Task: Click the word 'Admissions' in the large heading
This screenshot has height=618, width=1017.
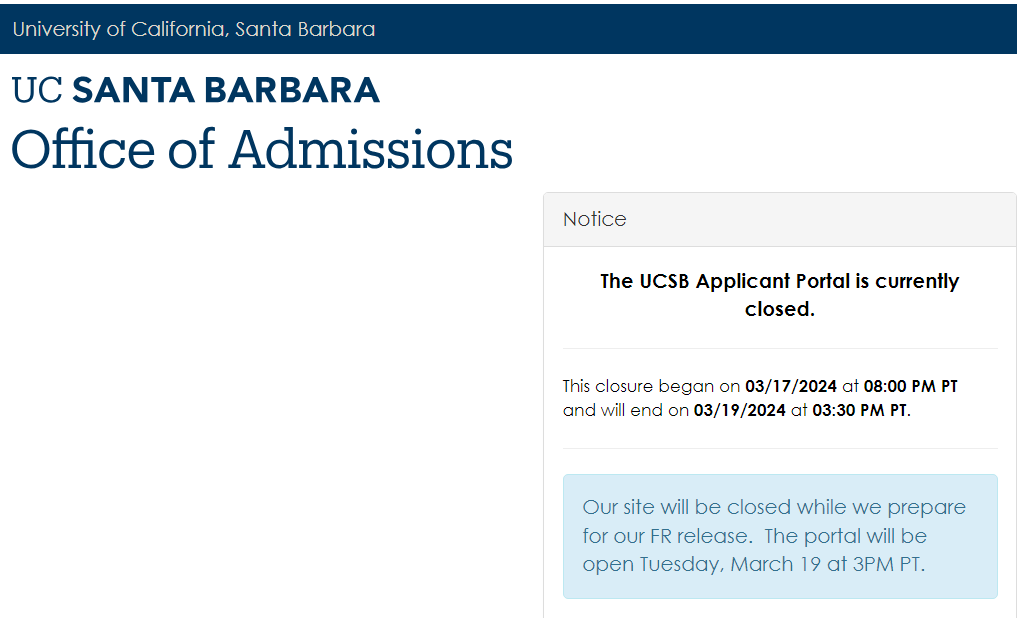Action: (x=371, y=149)
